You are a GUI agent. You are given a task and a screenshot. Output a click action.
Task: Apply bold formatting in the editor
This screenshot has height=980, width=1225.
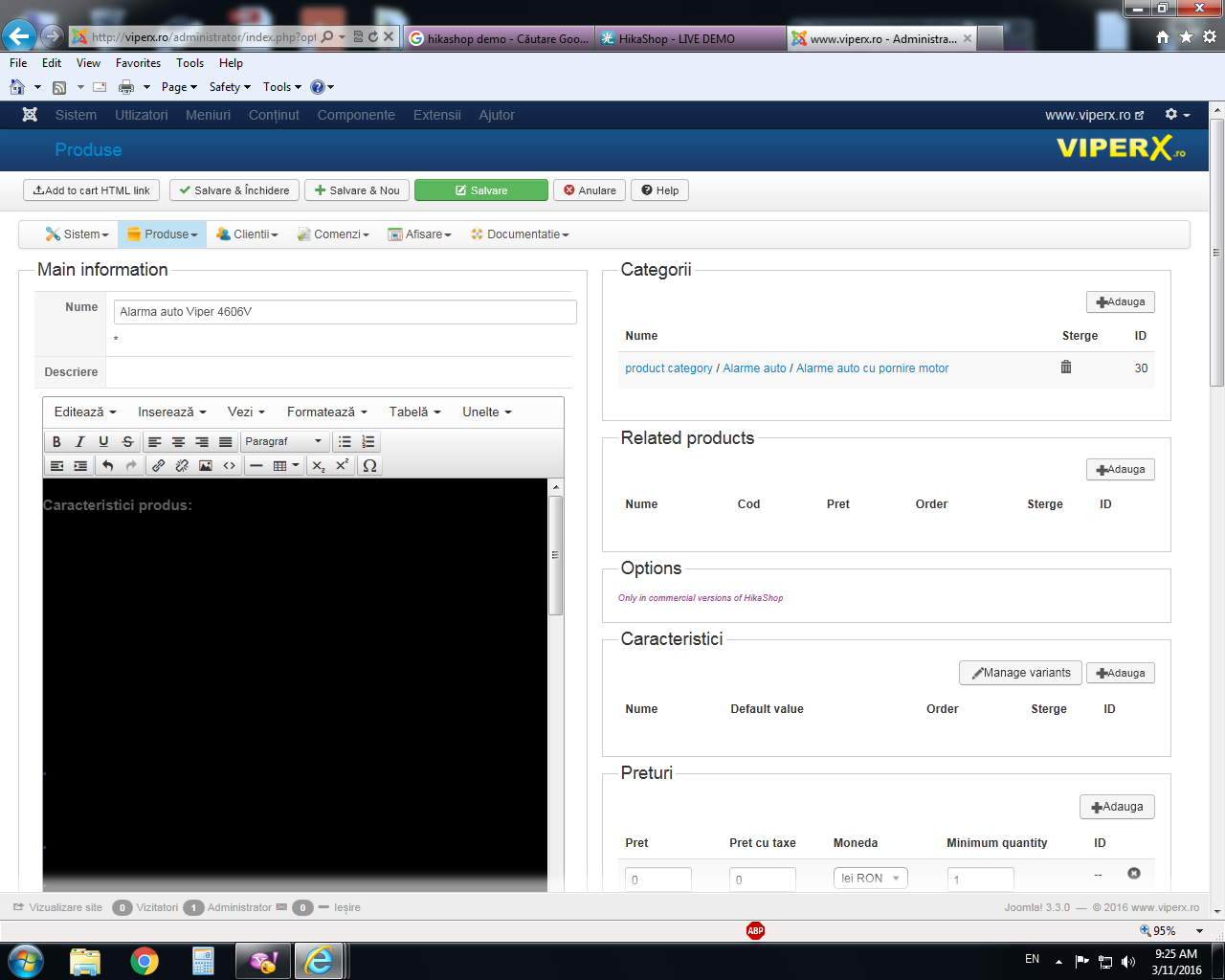click(56, 442)
